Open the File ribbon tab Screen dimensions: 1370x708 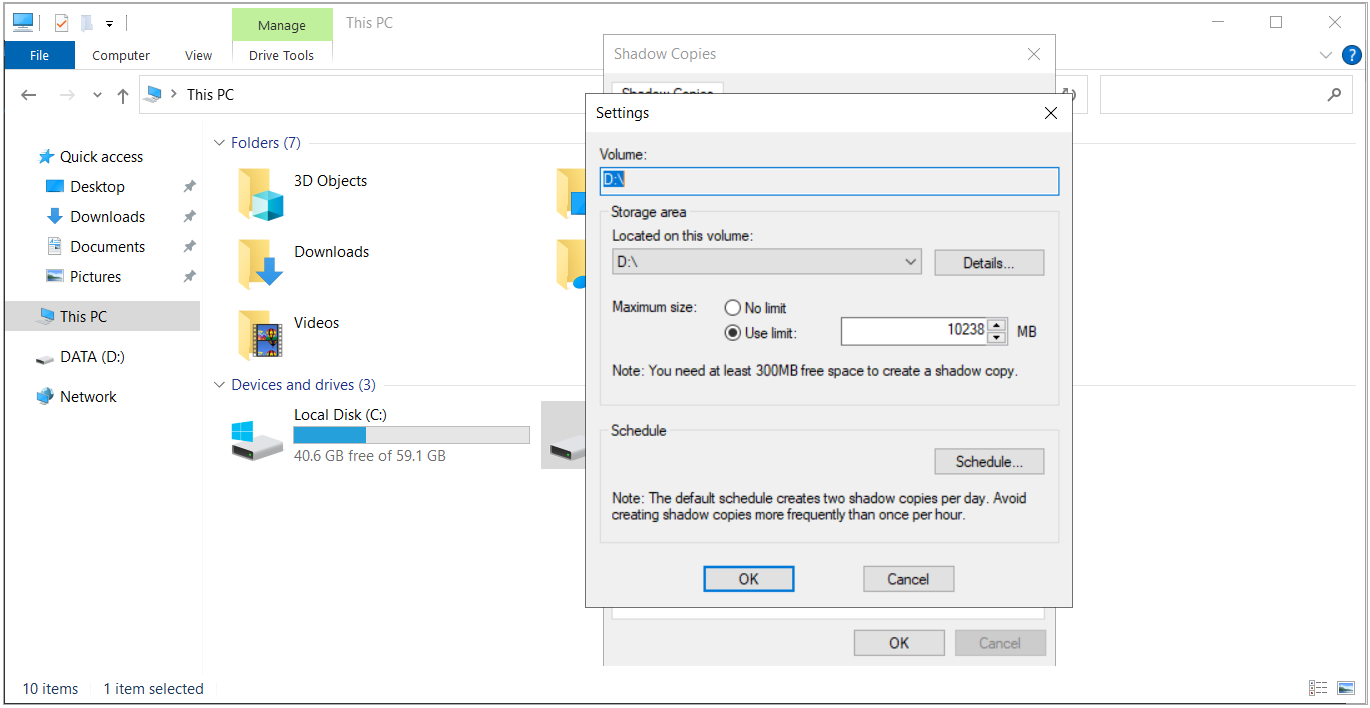39,55
